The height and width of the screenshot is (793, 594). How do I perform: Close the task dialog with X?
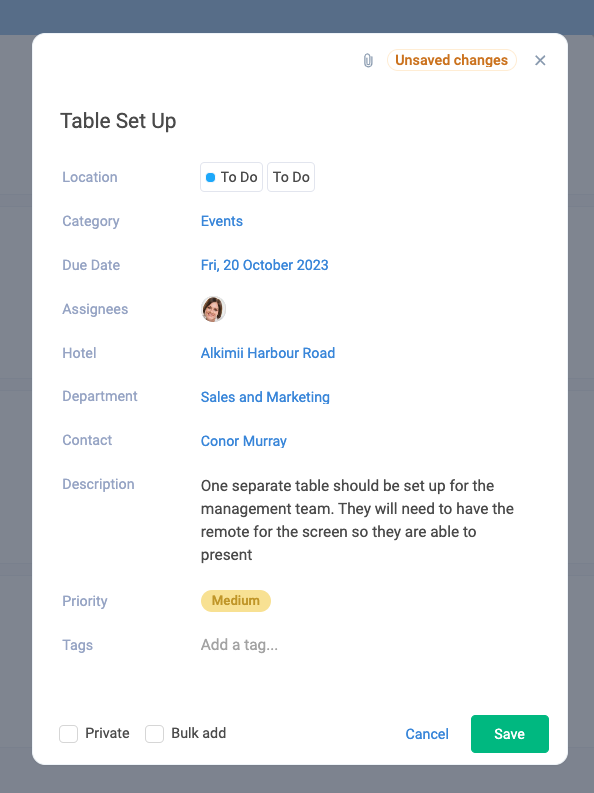[540, 61]
